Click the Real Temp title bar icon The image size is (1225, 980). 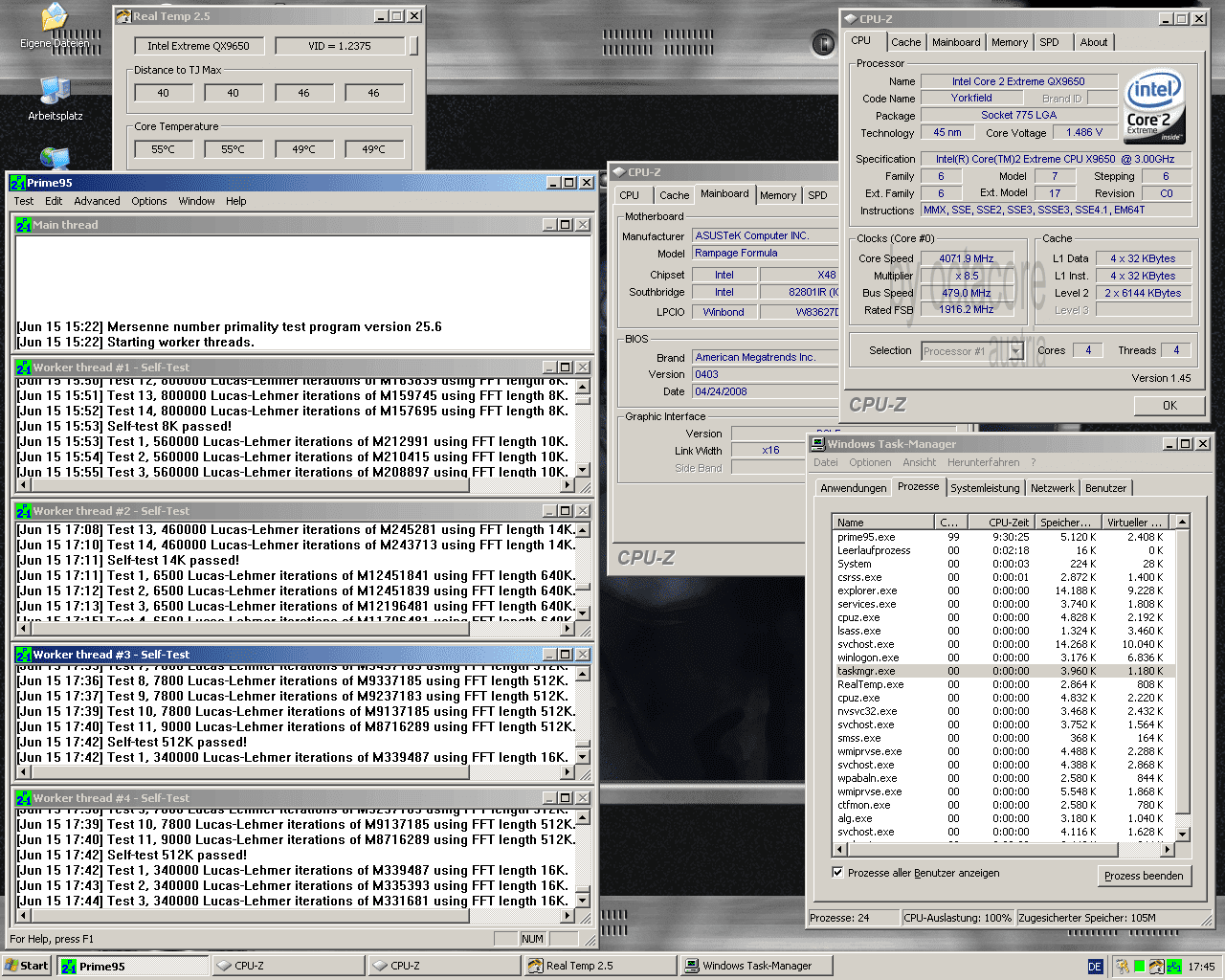pyautogui.click(x=123, y=16)
